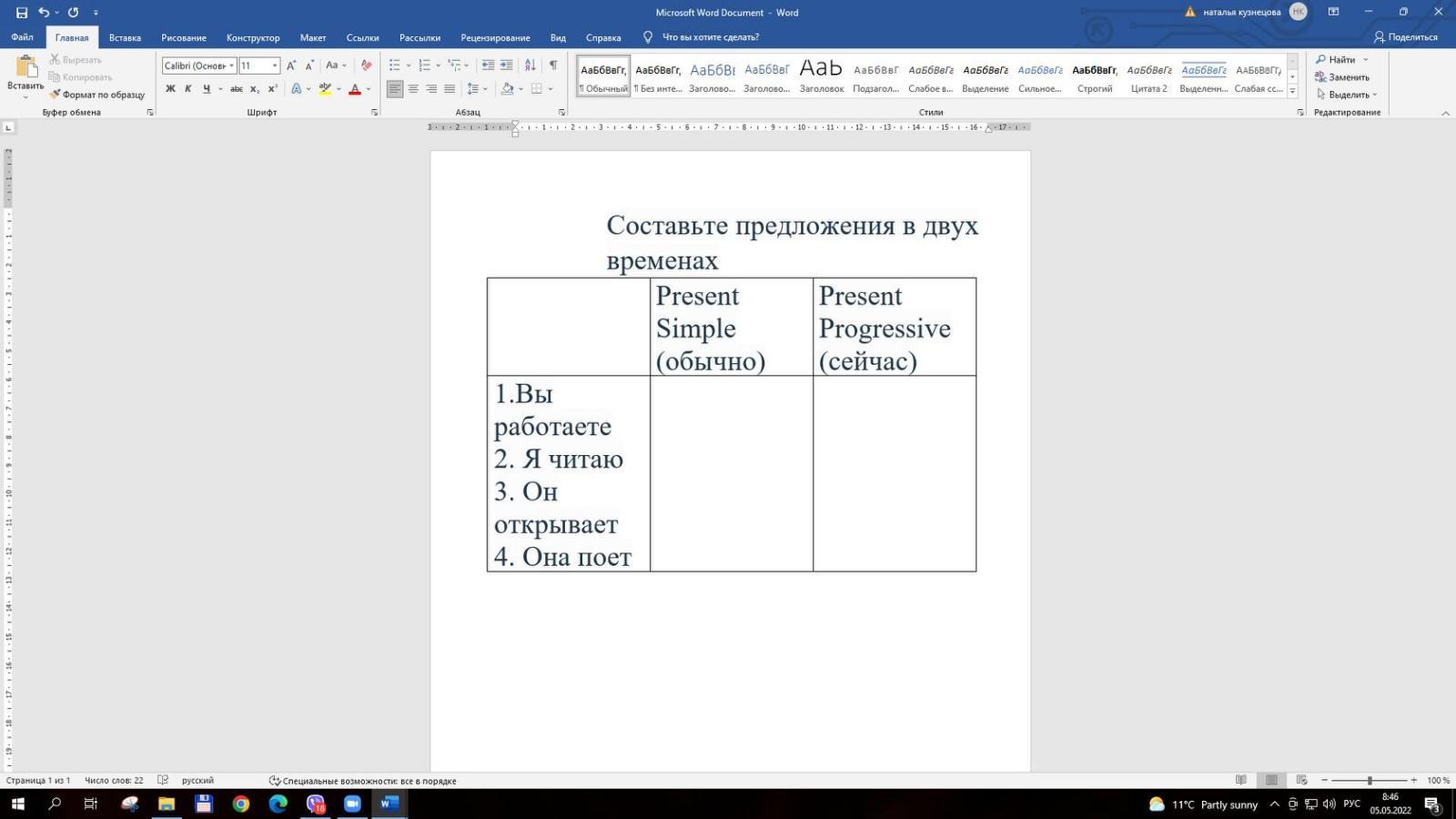
Task: Apply Строгий strong style
Action: point(1095,75)
